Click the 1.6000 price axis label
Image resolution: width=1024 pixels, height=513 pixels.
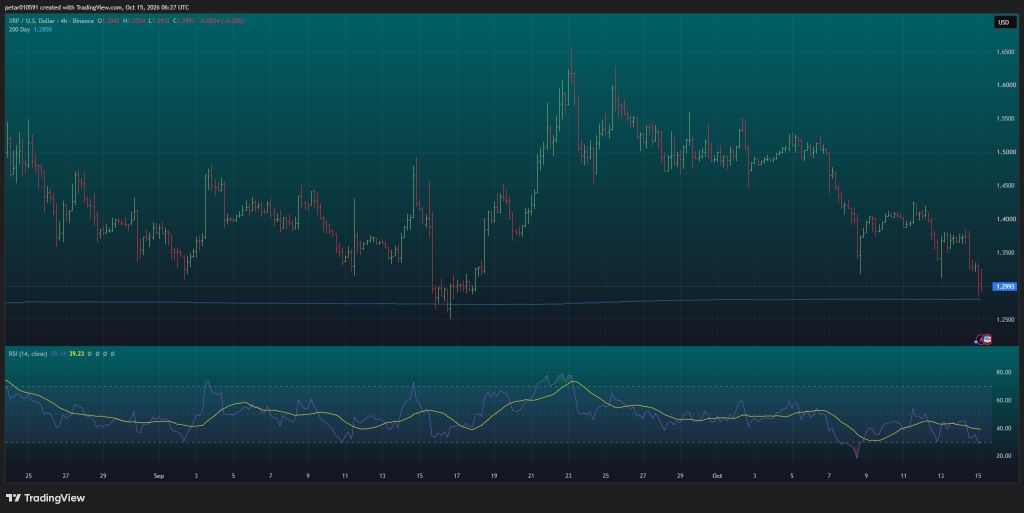click(x=1004, y=85)
